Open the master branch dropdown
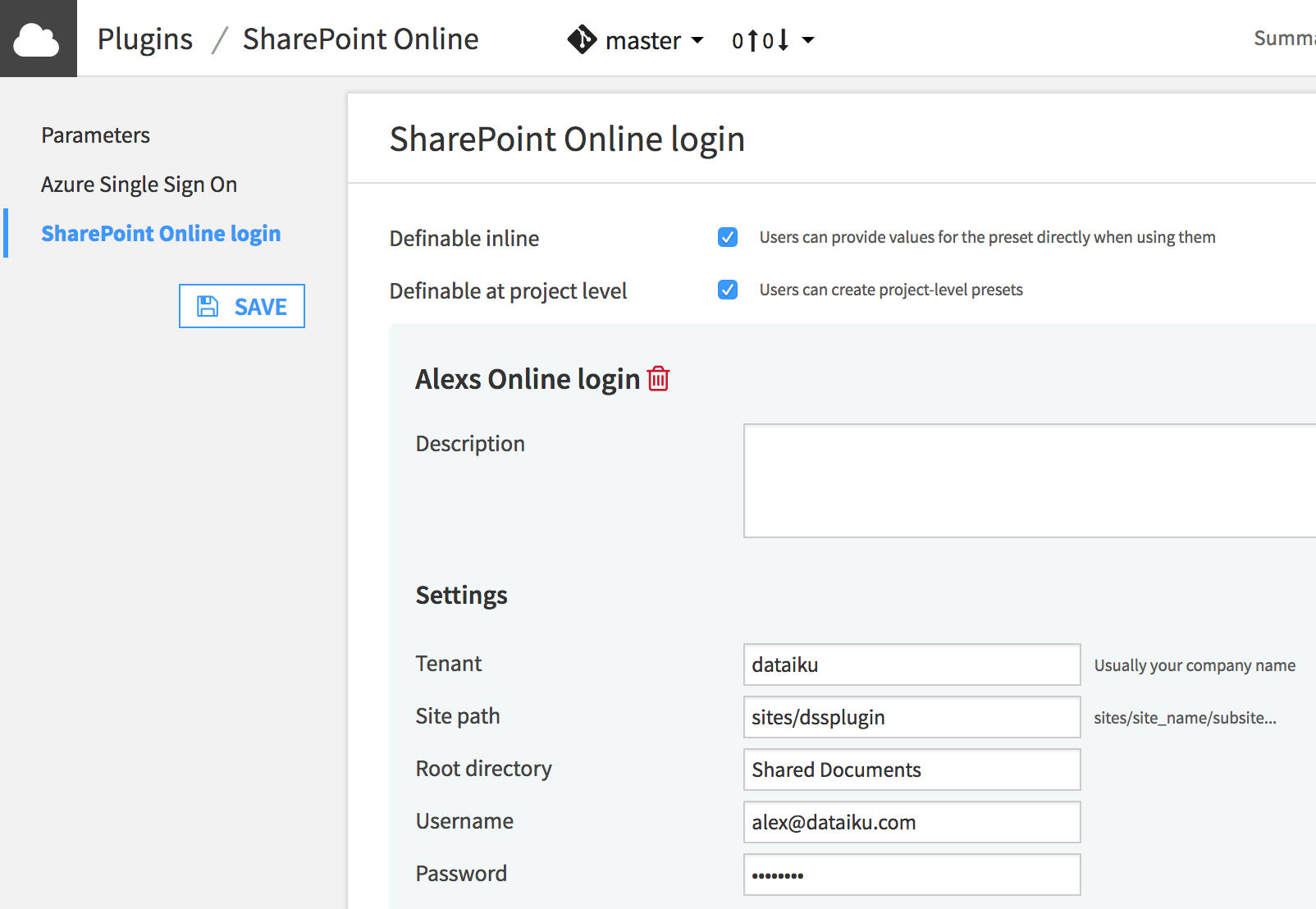The width and height of the screenshot is (1316, 909). tap(635, 39)
